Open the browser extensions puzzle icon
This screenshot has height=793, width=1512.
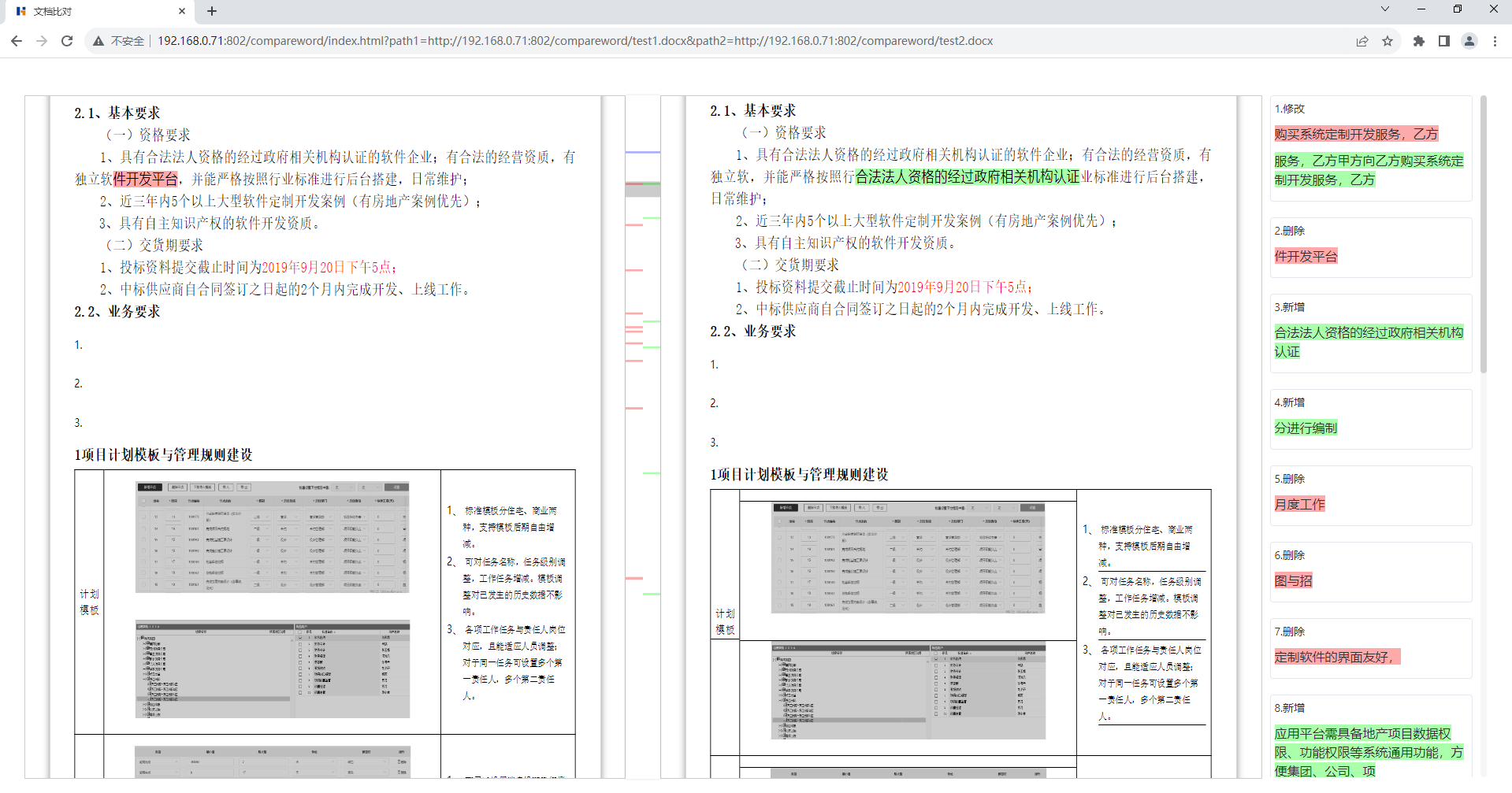(x=1419, y=41)
